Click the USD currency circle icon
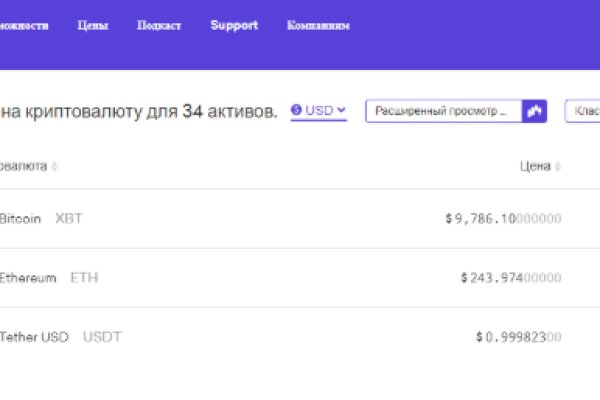The height and width of the screenshot is (400, 600). (x=297, y=110)
